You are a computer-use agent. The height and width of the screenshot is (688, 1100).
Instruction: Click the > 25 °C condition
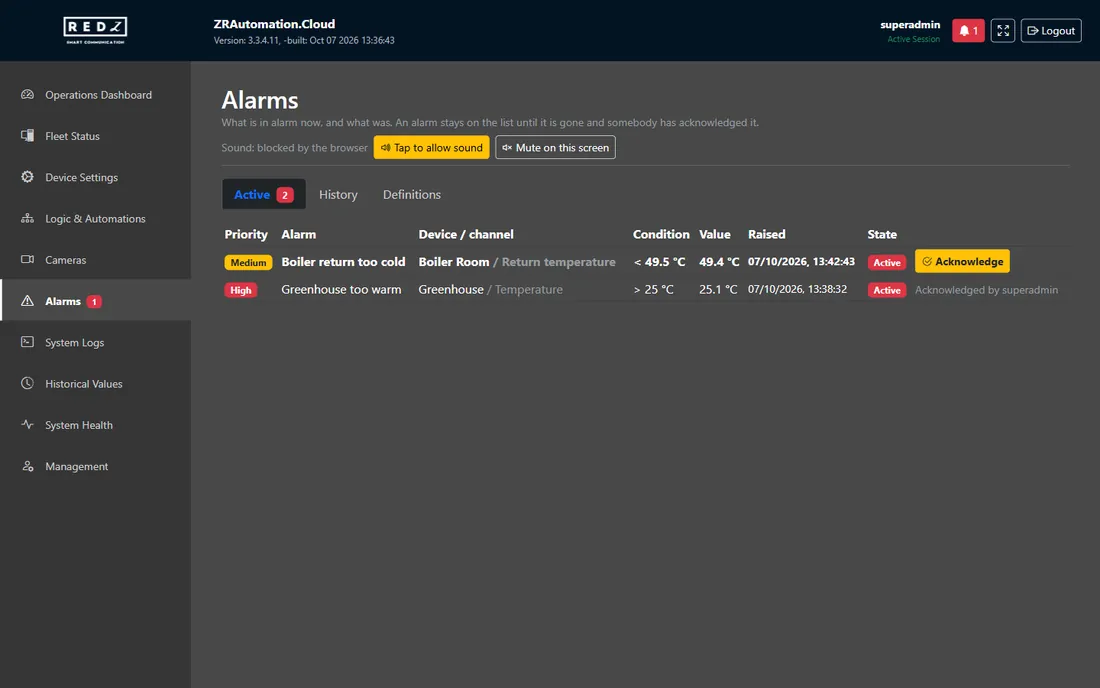653,289
